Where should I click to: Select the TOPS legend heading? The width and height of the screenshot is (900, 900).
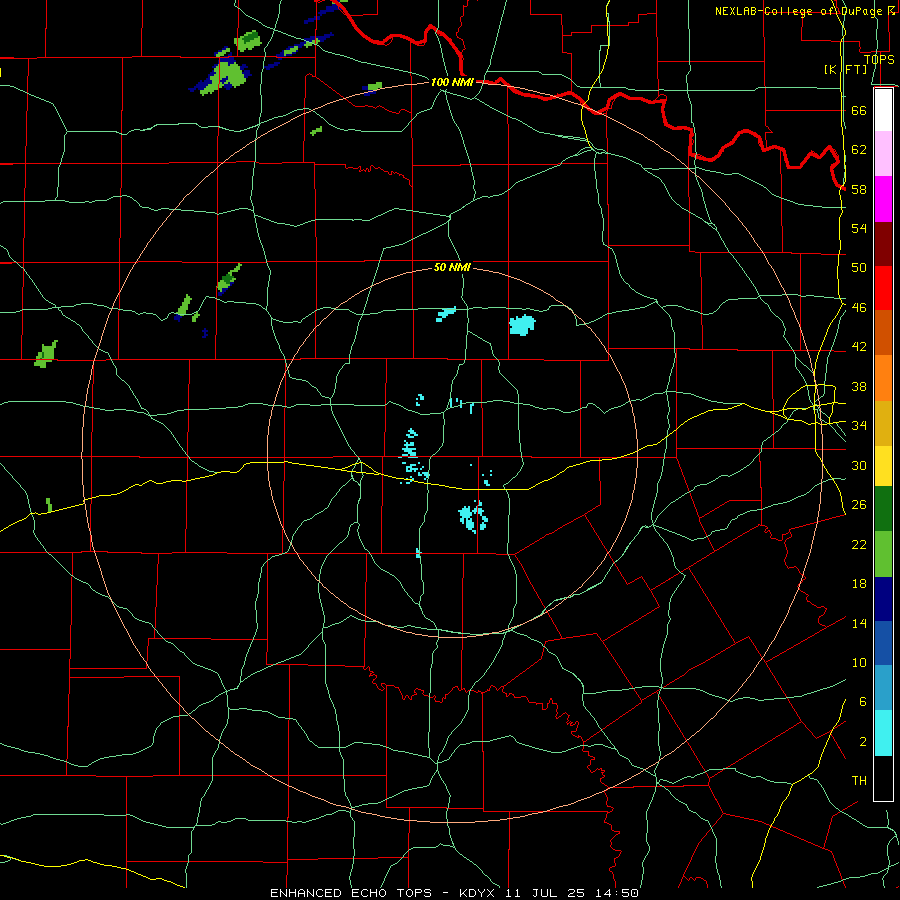coord(879,59)
